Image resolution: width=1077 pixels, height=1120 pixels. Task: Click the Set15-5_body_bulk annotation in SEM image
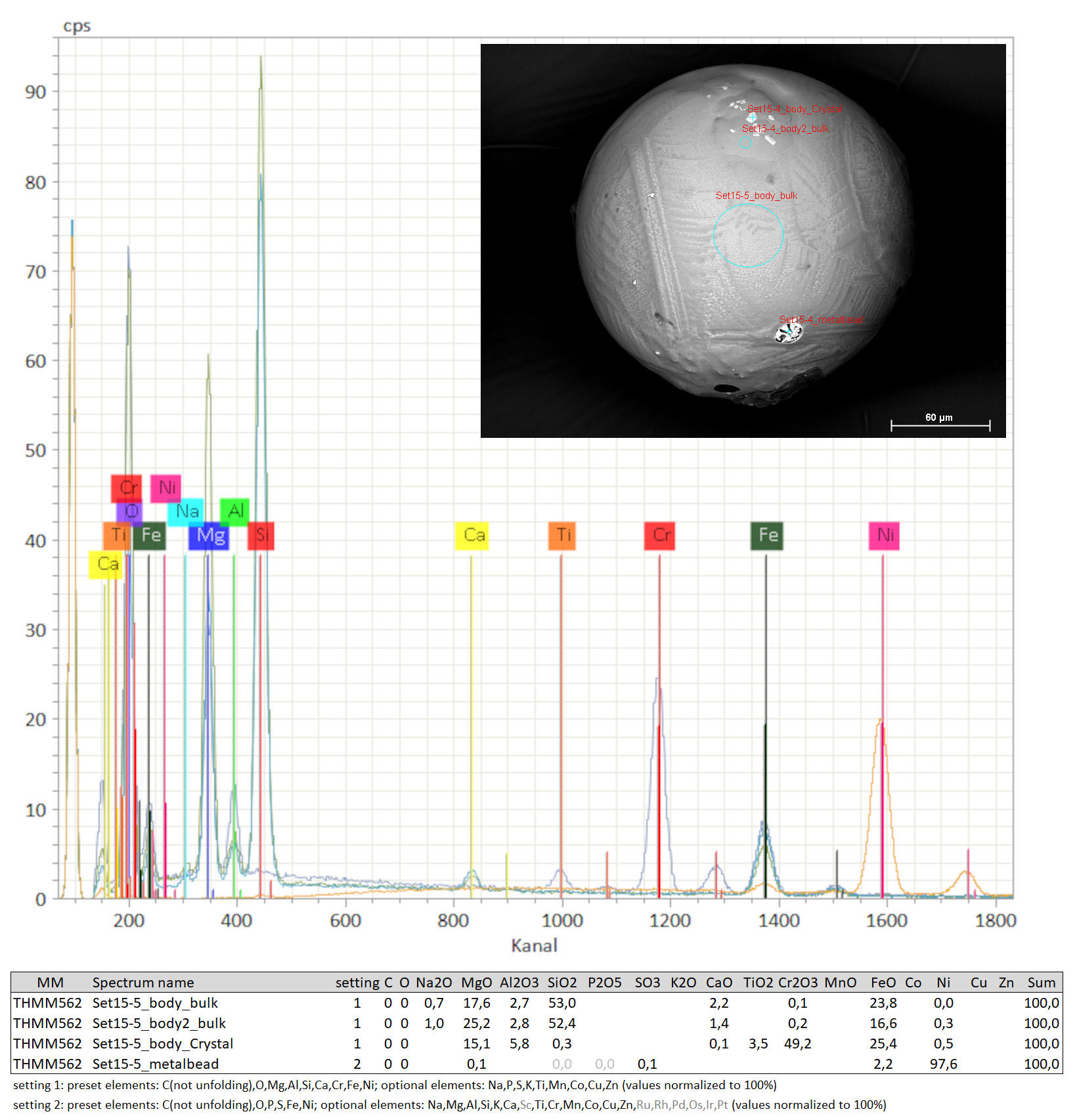(756, 196)
